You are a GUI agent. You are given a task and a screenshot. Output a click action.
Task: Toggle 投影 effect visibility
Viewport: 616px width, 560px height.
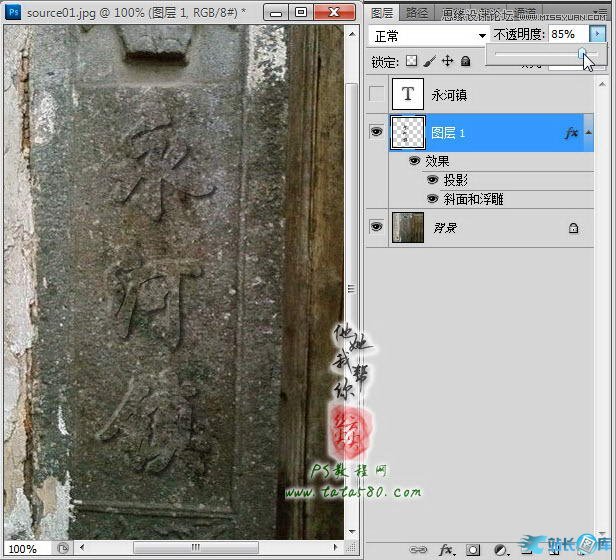click(433, 180)
